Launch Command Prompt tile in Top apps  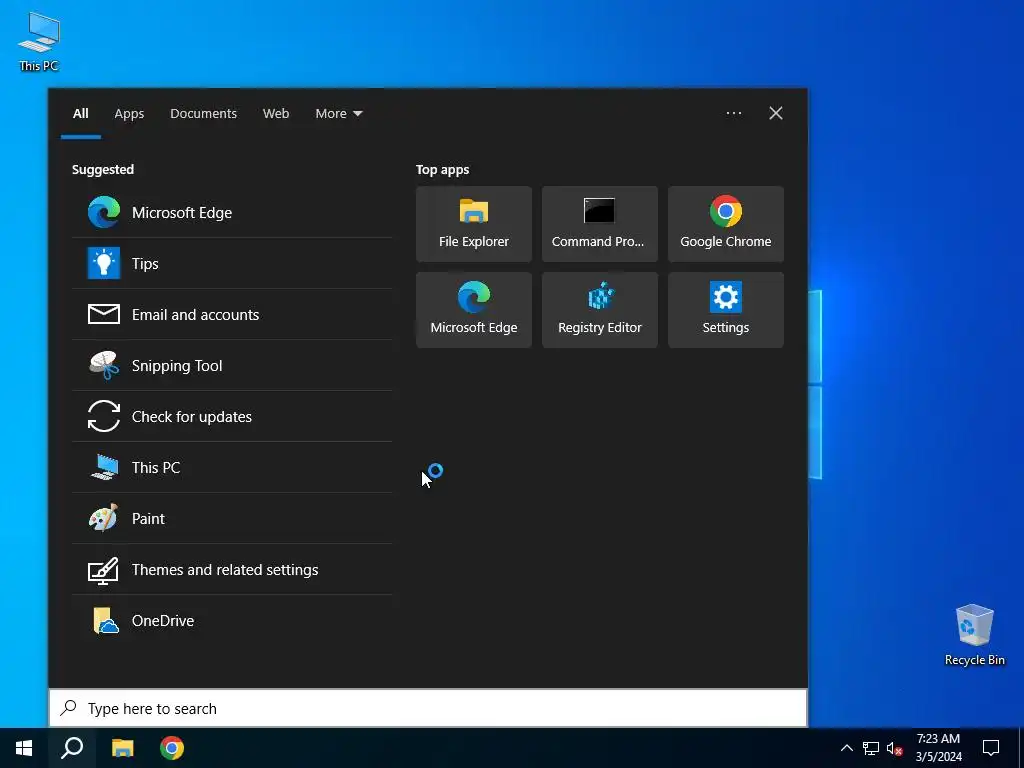point(600,224)
